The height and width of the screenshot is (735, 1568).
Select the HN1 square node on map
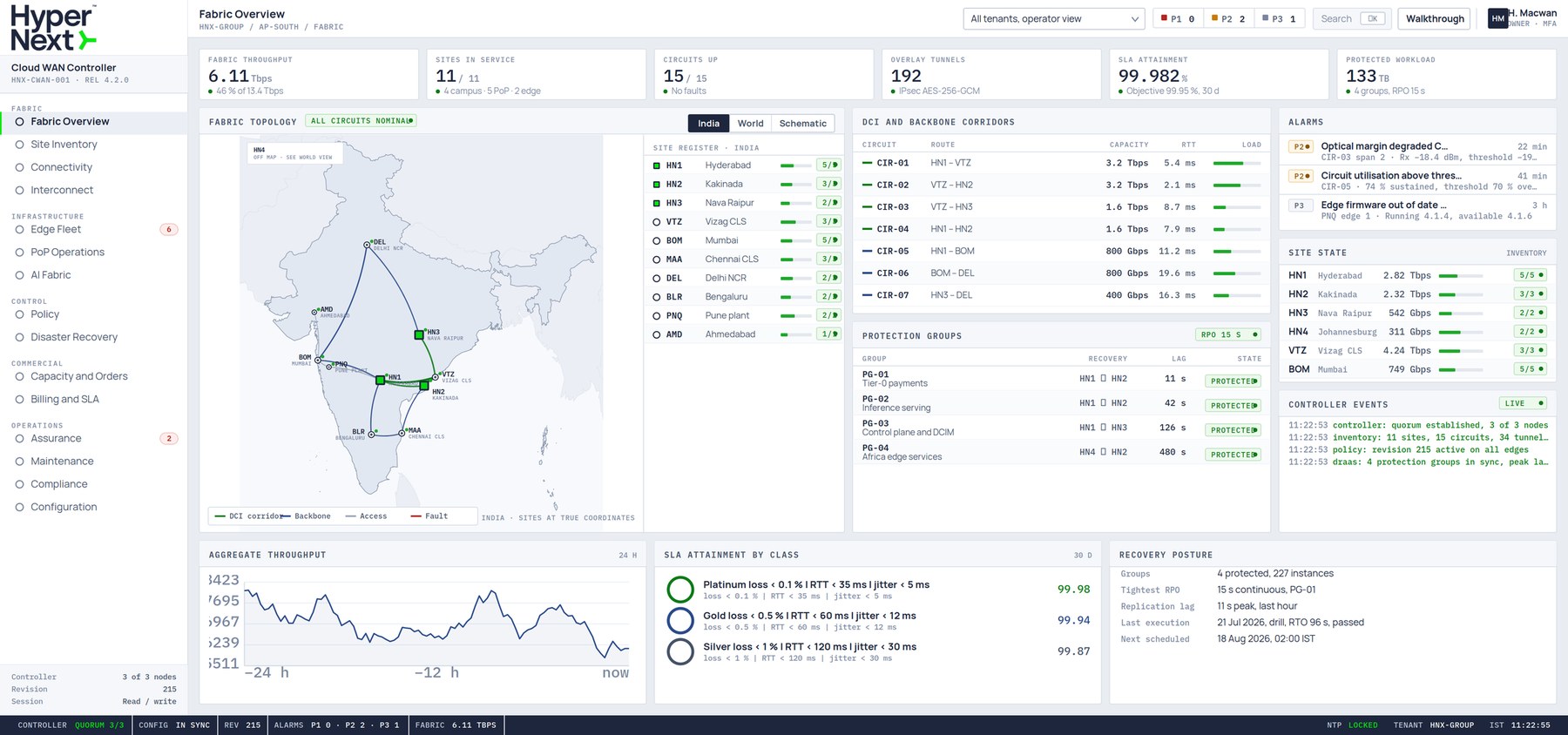point(380,380)
